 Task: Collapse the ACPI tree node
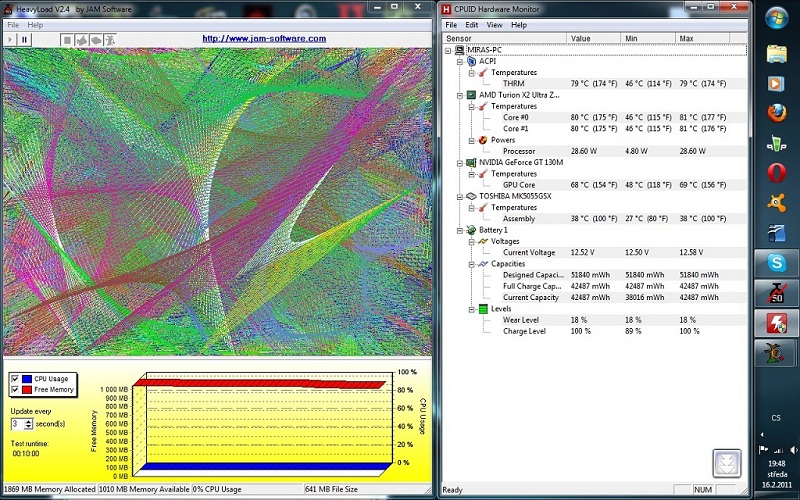(459, 60)
